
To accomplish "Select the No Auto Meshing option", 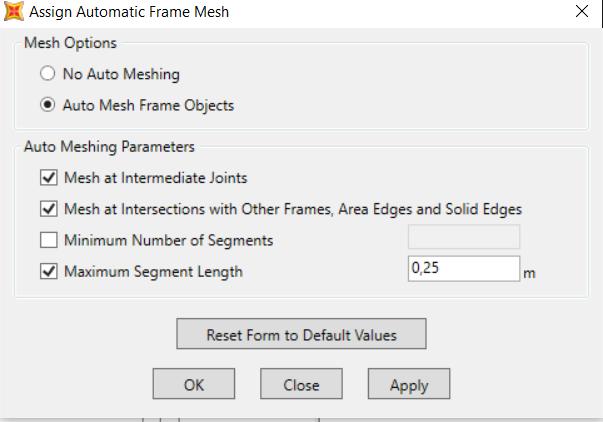I will (48, 73).
